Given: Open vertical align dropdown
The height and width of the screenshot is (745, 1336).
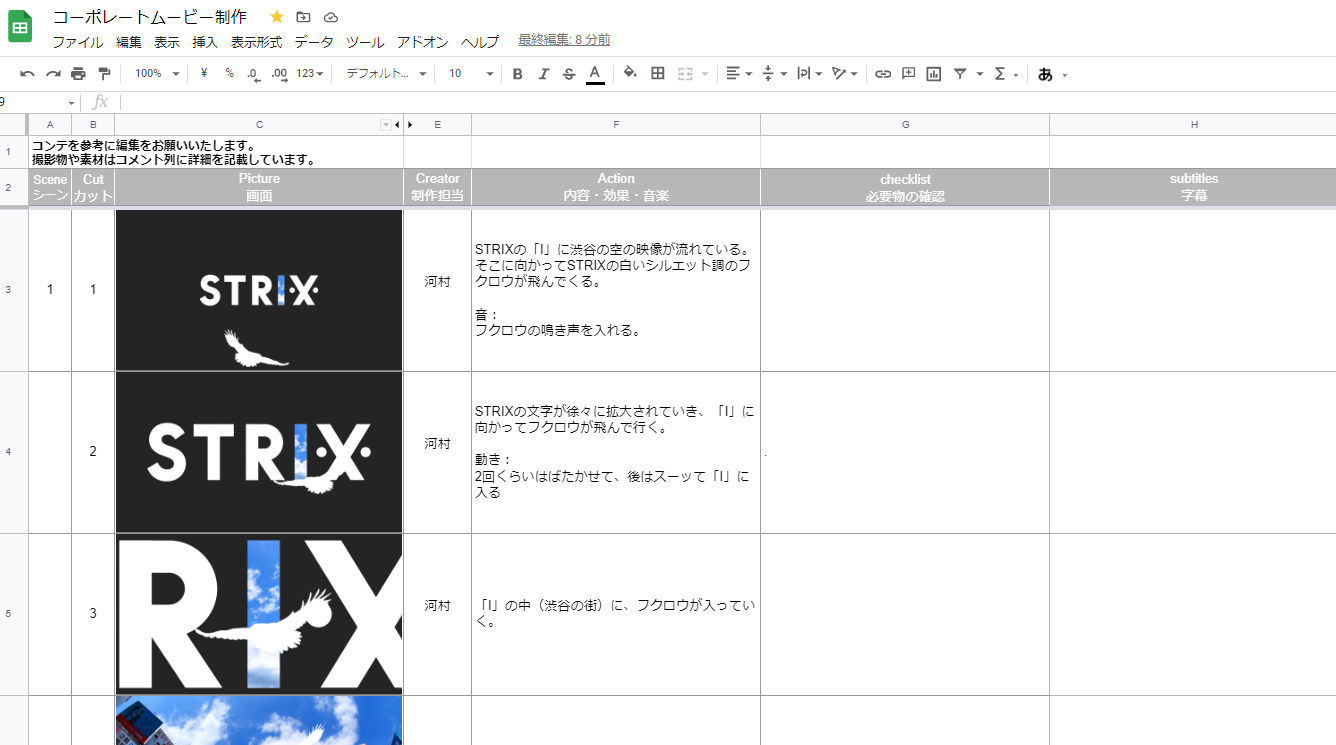Looking at the screenshot, I should click(774, 74).
